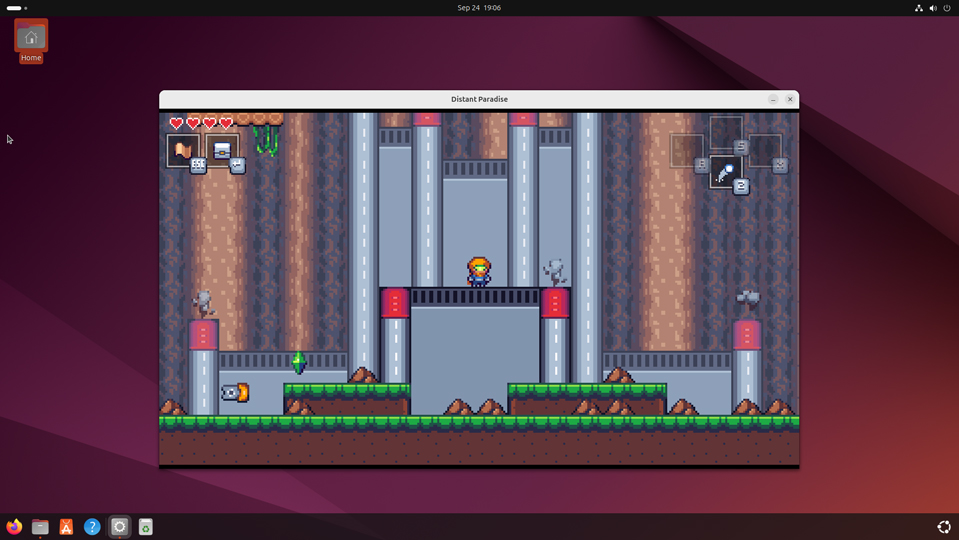Click the bullet cannon enemy
The width and height of the screenshot is (959, 540).
(x=235, y=393)
